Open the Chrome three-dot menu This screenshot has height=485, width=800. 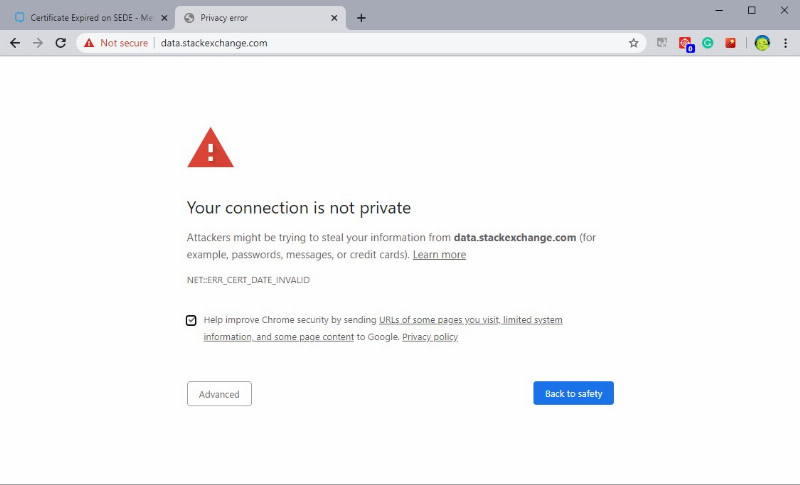pyautogui.click(x=785, y=43)
